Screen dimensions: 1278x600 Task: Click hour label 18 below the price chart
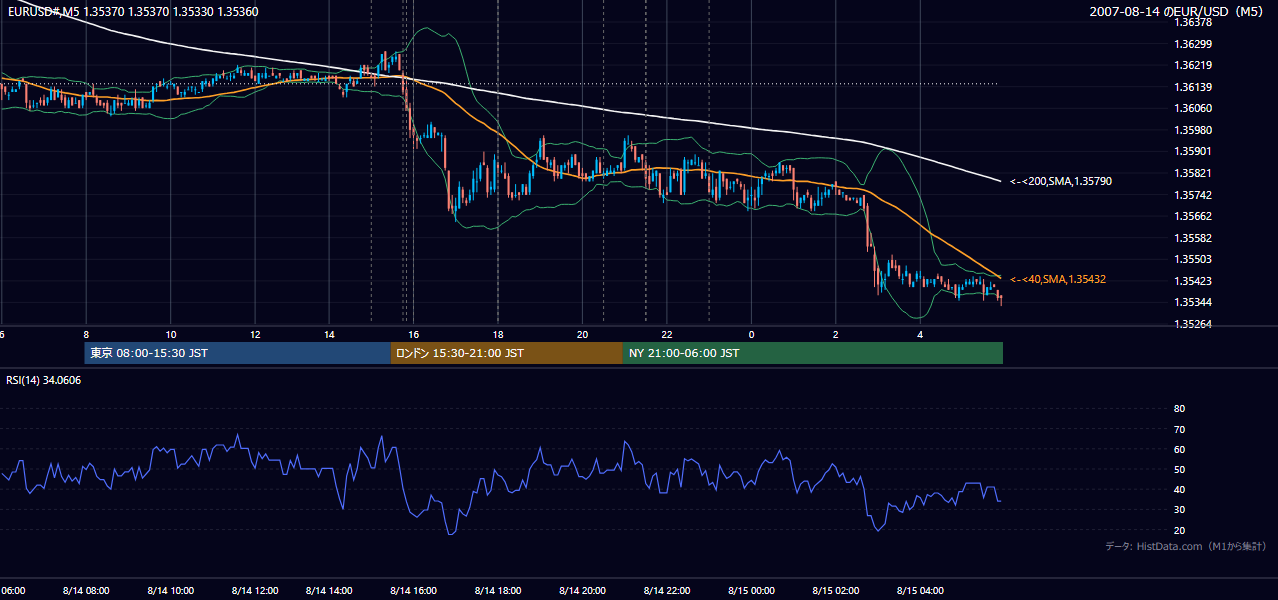(x=498, y=334)
